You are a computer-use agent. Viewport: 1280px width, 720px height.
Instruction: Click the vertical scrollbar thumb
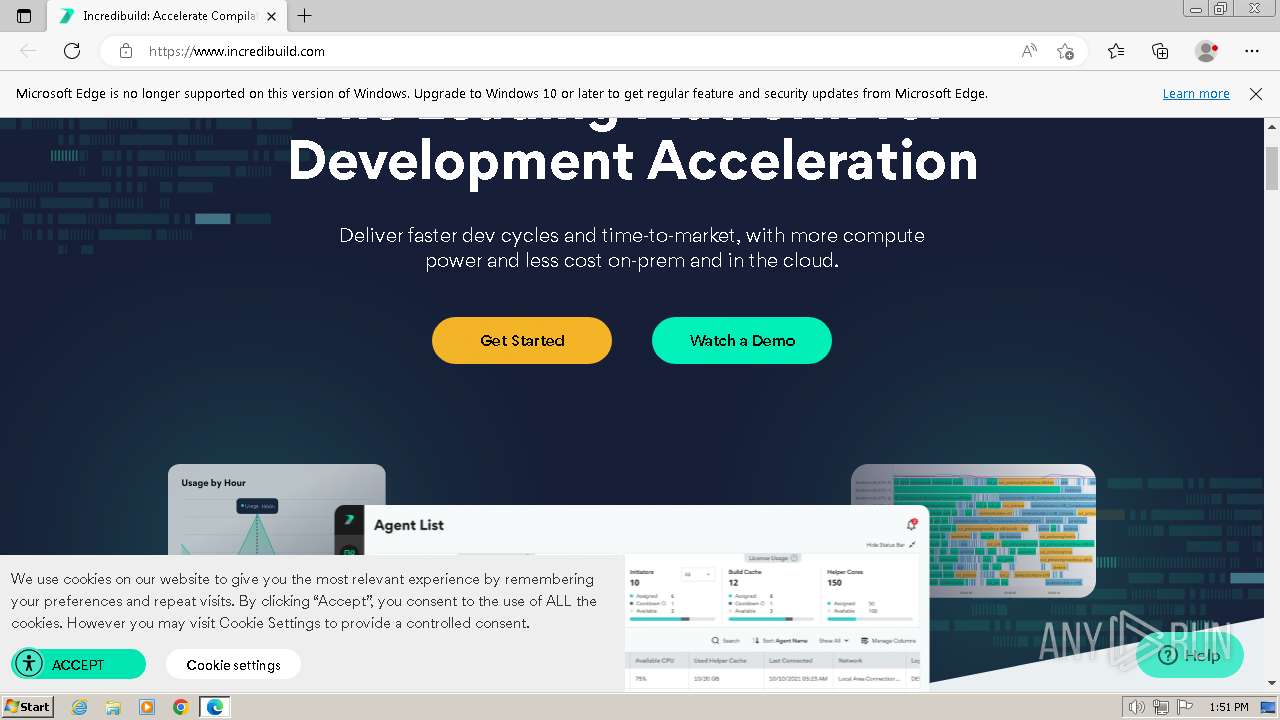(x=1272, y=168)
